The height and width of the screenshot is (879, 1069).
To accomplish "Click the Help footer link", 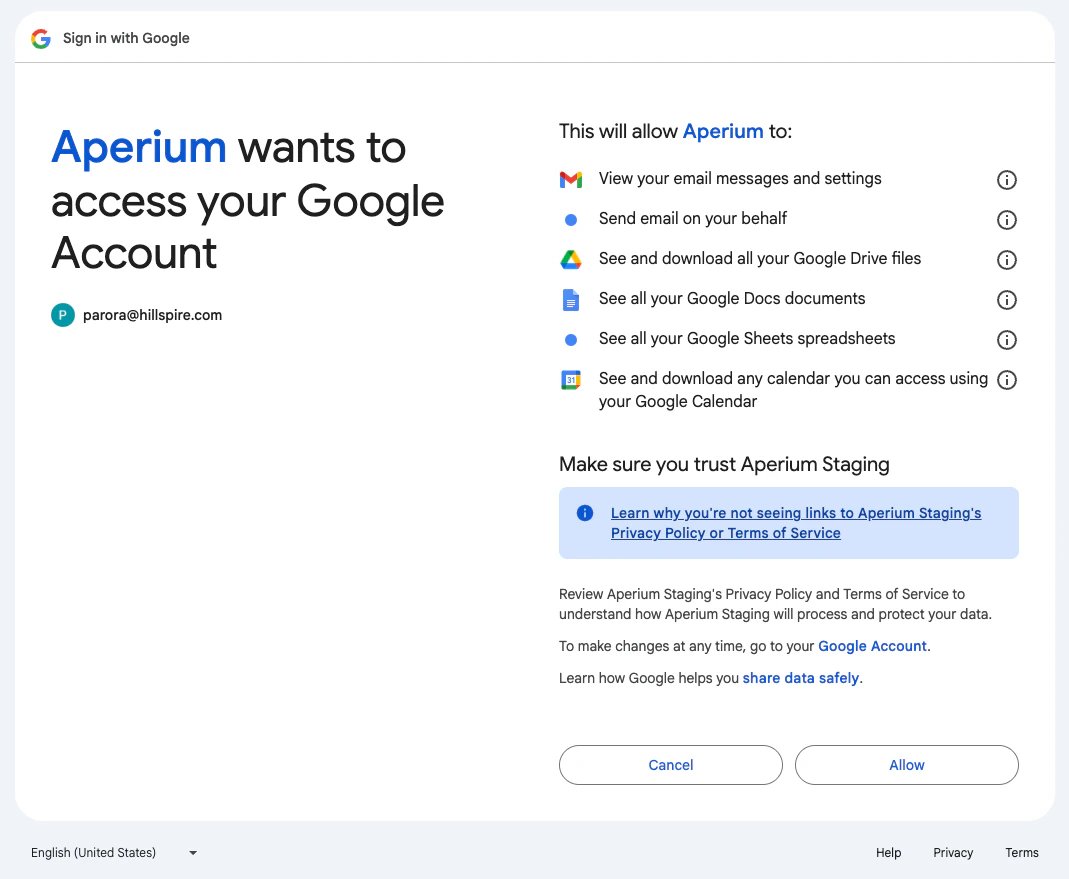I will [x=888, y=852].
